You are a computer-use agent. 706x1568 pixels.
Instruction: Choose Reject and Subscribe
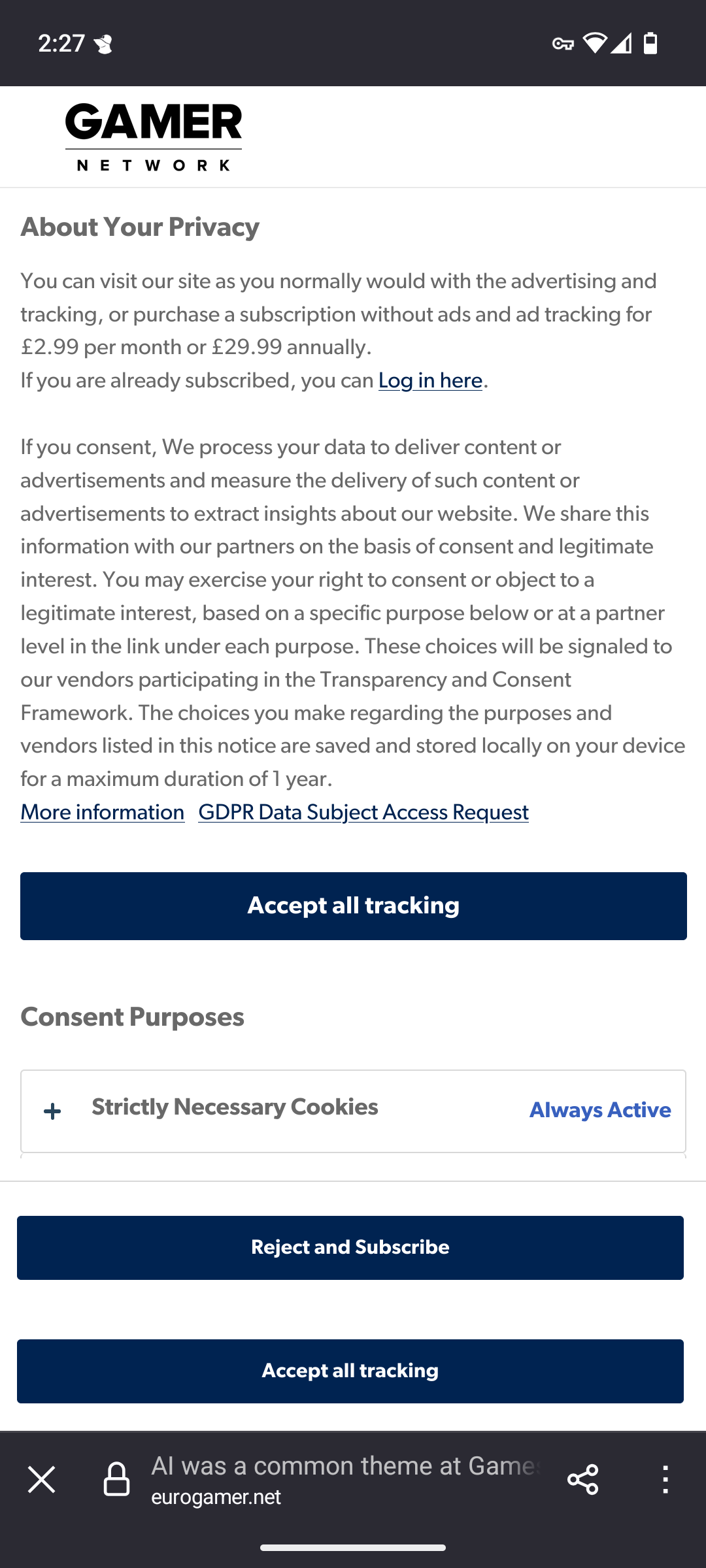click(x=350, y=1248)
